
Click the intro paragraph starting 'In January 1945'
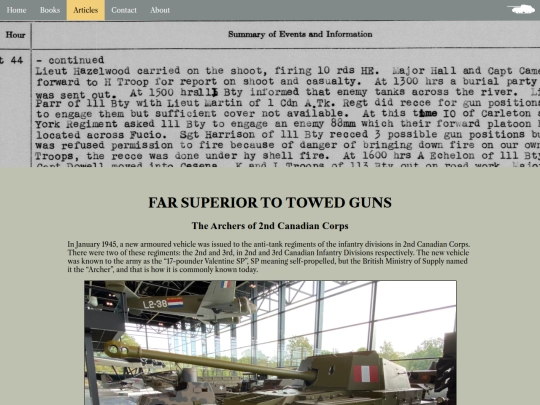(x=269, y=257)
